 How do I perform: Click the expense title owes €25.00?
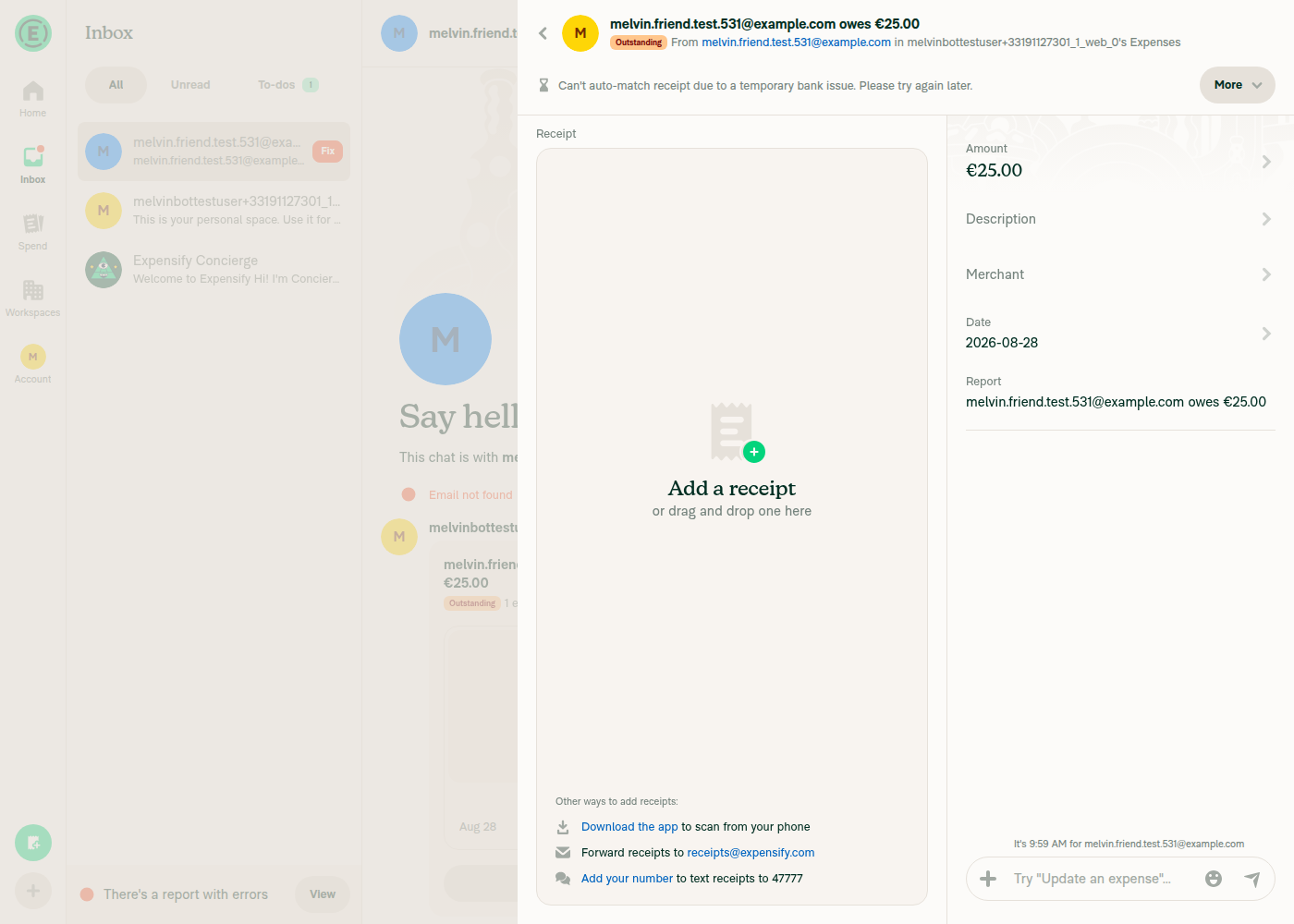tap(764, 24)
